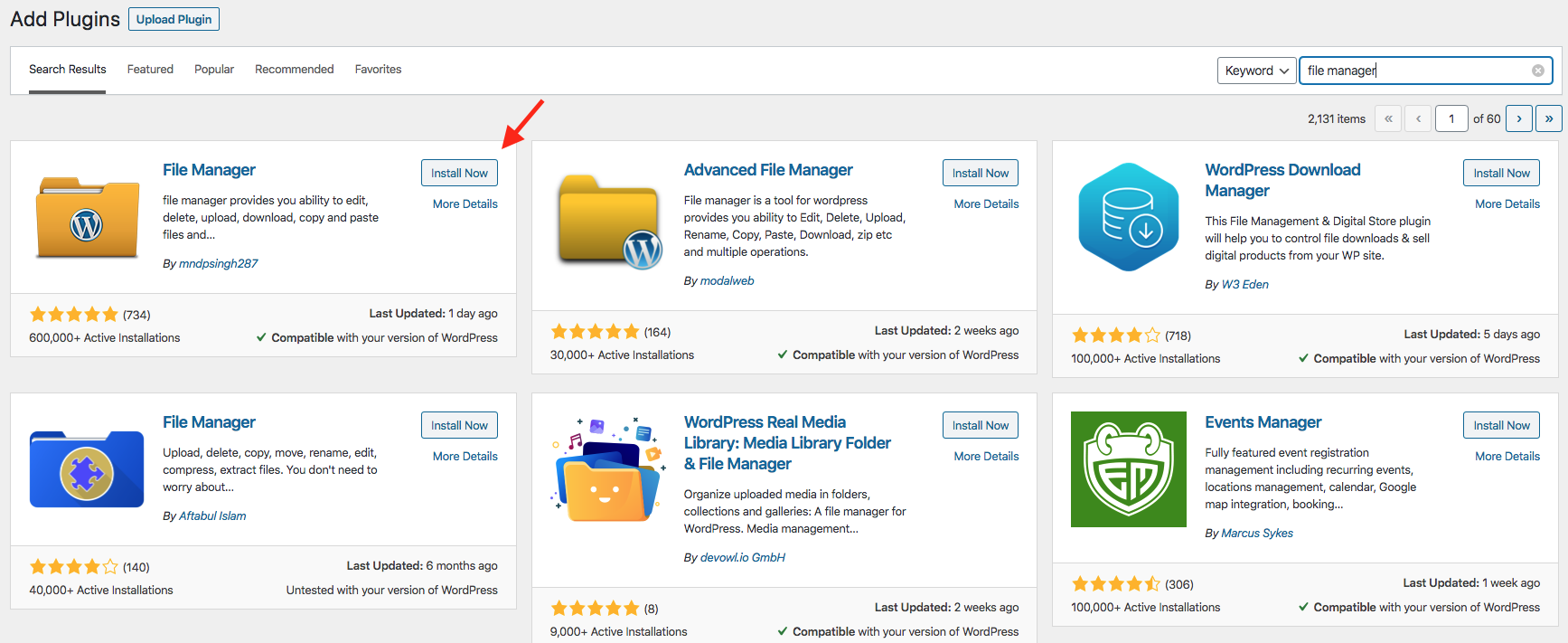Install the Advanced File Manager plugin
This screenshot has height=643, width=1568.
tap(981, 173)
